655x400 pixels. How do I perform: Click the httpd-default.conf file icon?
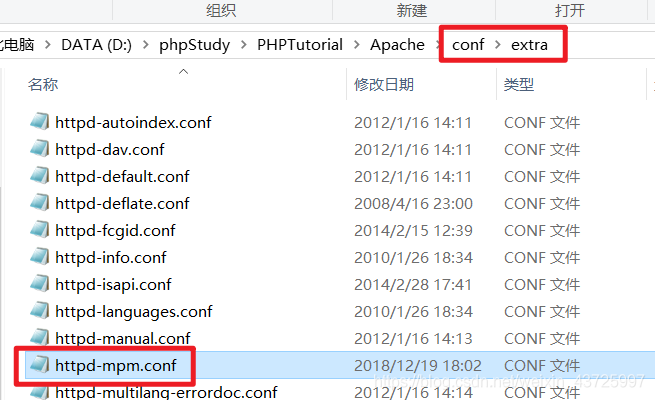pyautogui.click(x=40, y=176)
